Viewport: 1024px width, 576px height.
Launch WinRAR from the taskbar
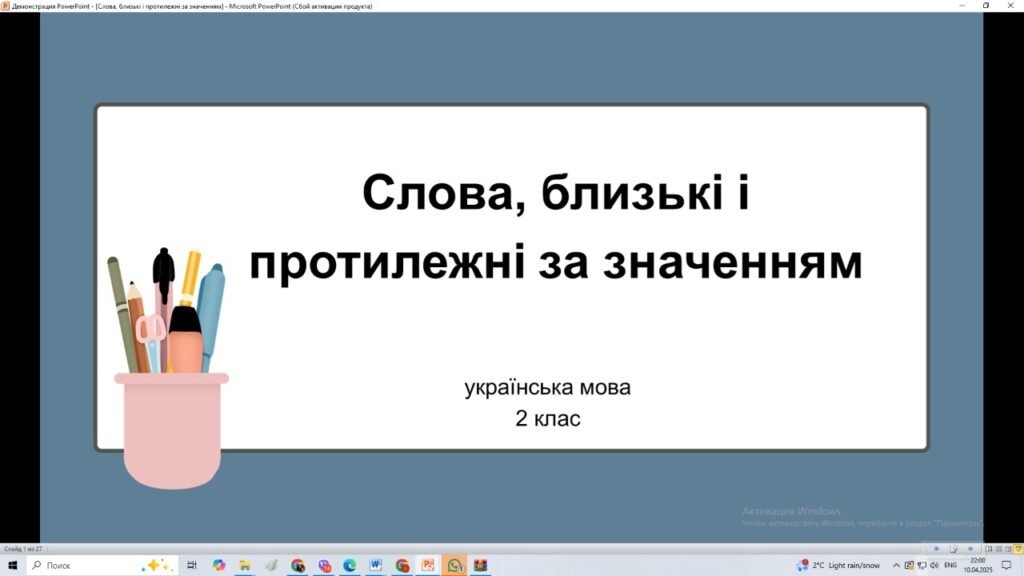(480, 566)
